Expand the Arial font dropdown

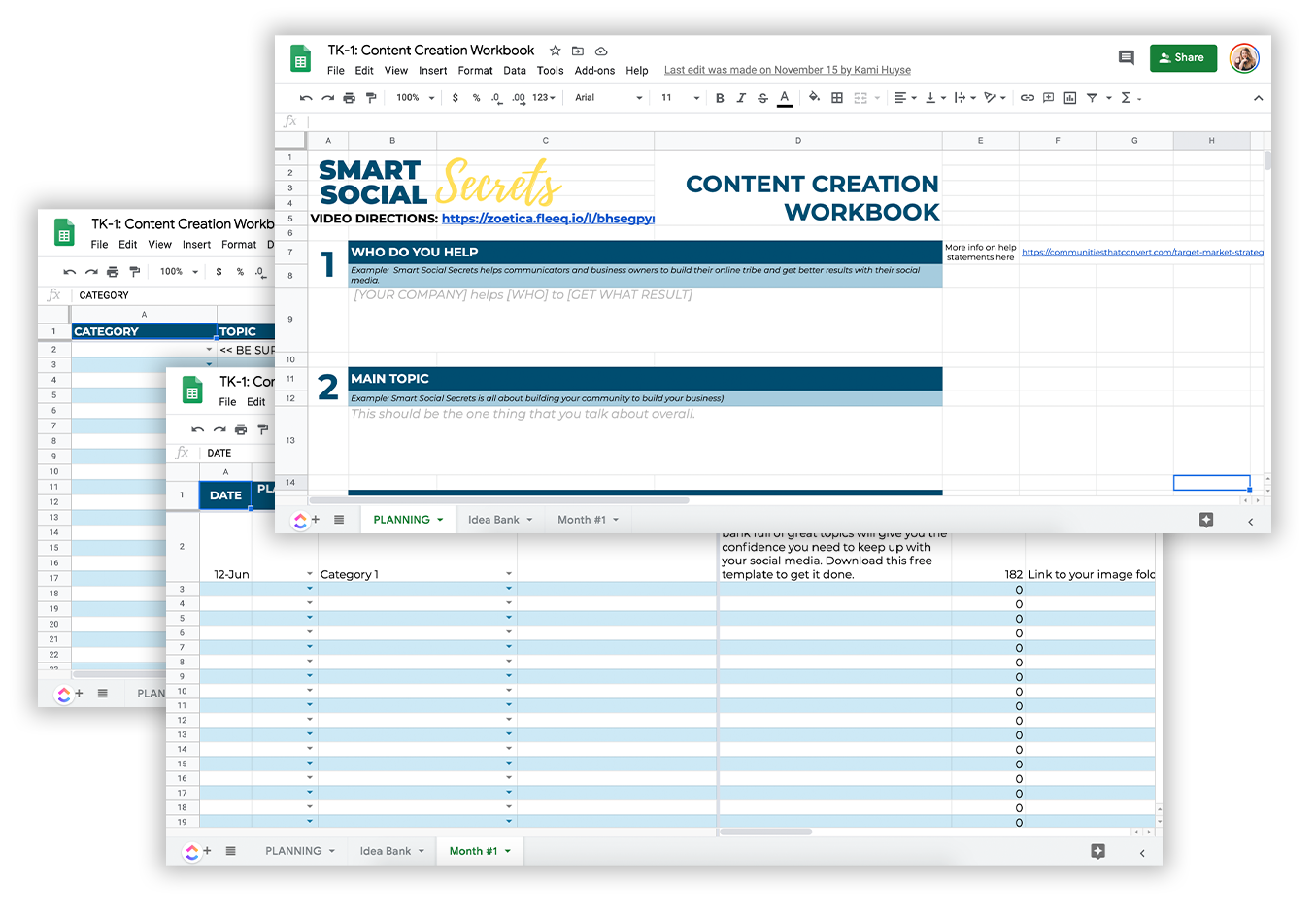click(x=609, y=98)
